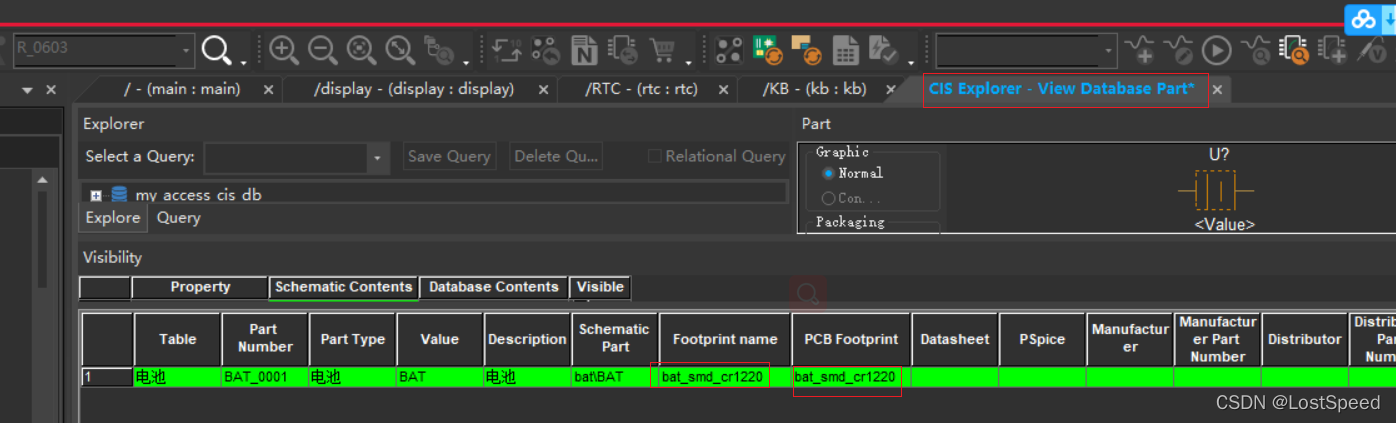Click the Save Query button
1396x423 pixels.
[449, 156]
